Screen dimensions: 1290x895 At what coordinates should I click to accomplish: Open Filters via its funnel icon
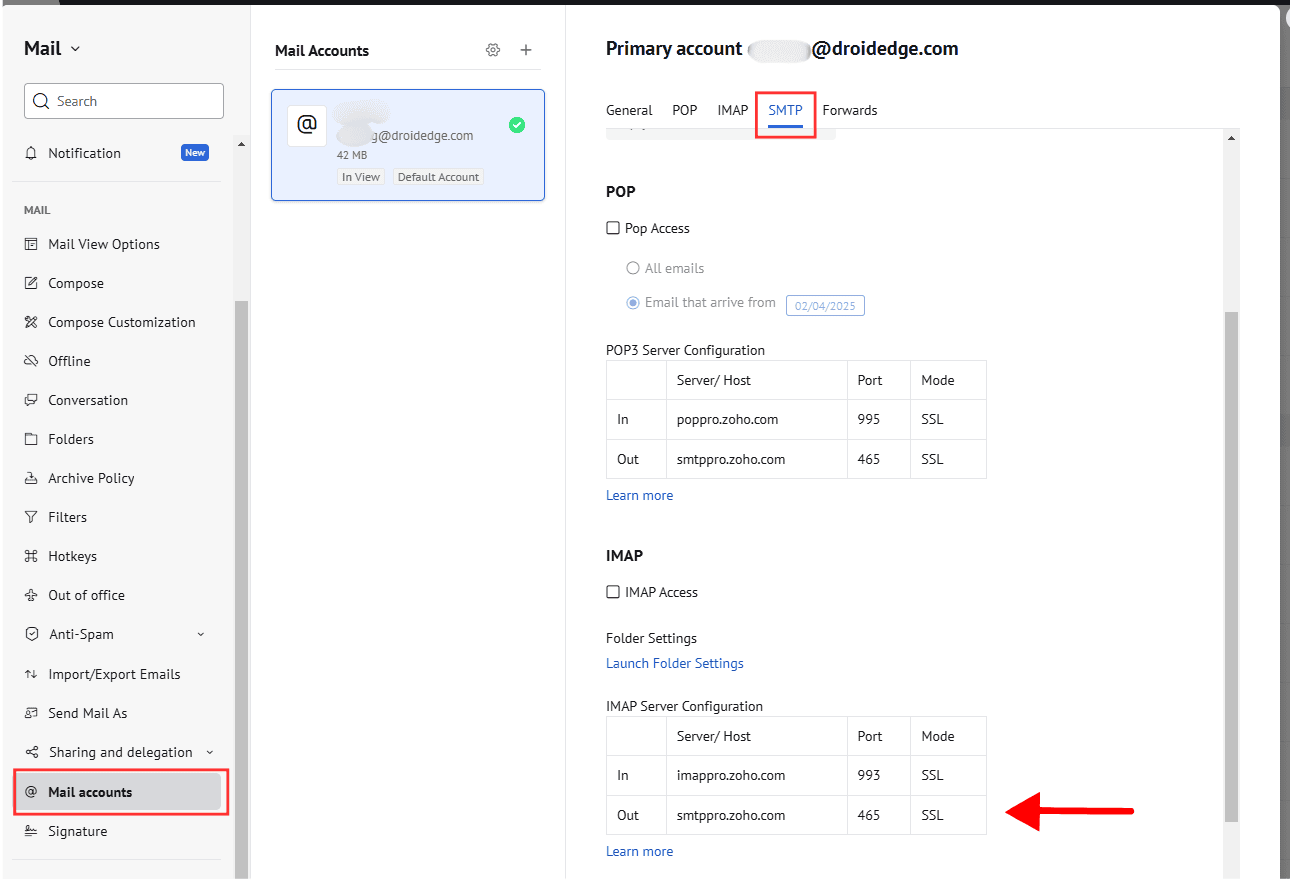tap(32, 517)
